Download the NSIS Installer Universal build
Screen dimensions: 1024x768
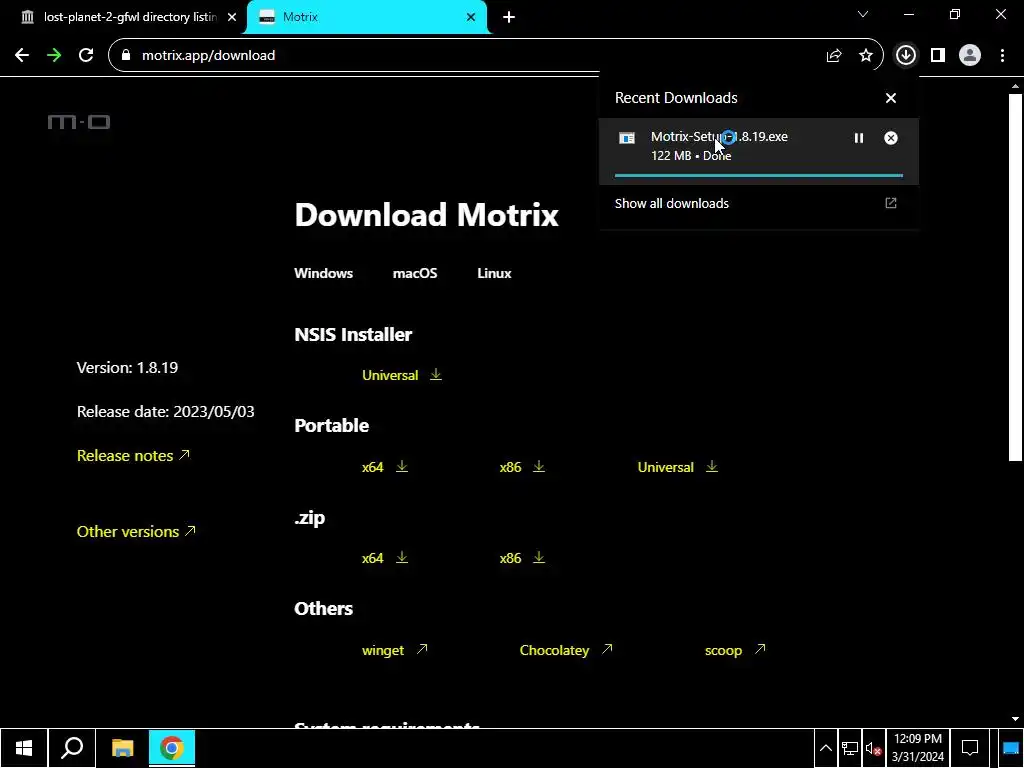click(402, 375)
